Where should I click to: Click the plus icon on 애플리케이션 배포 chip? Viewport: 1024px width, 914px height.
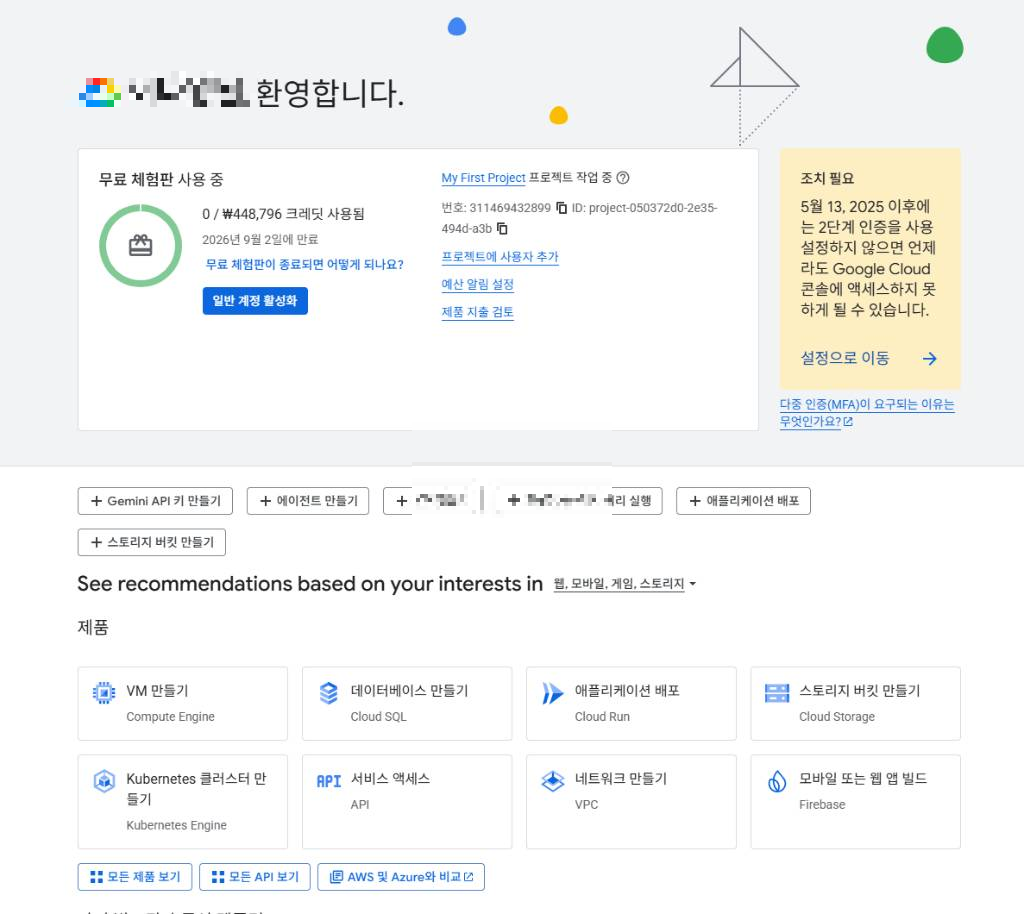coord(695,501)
